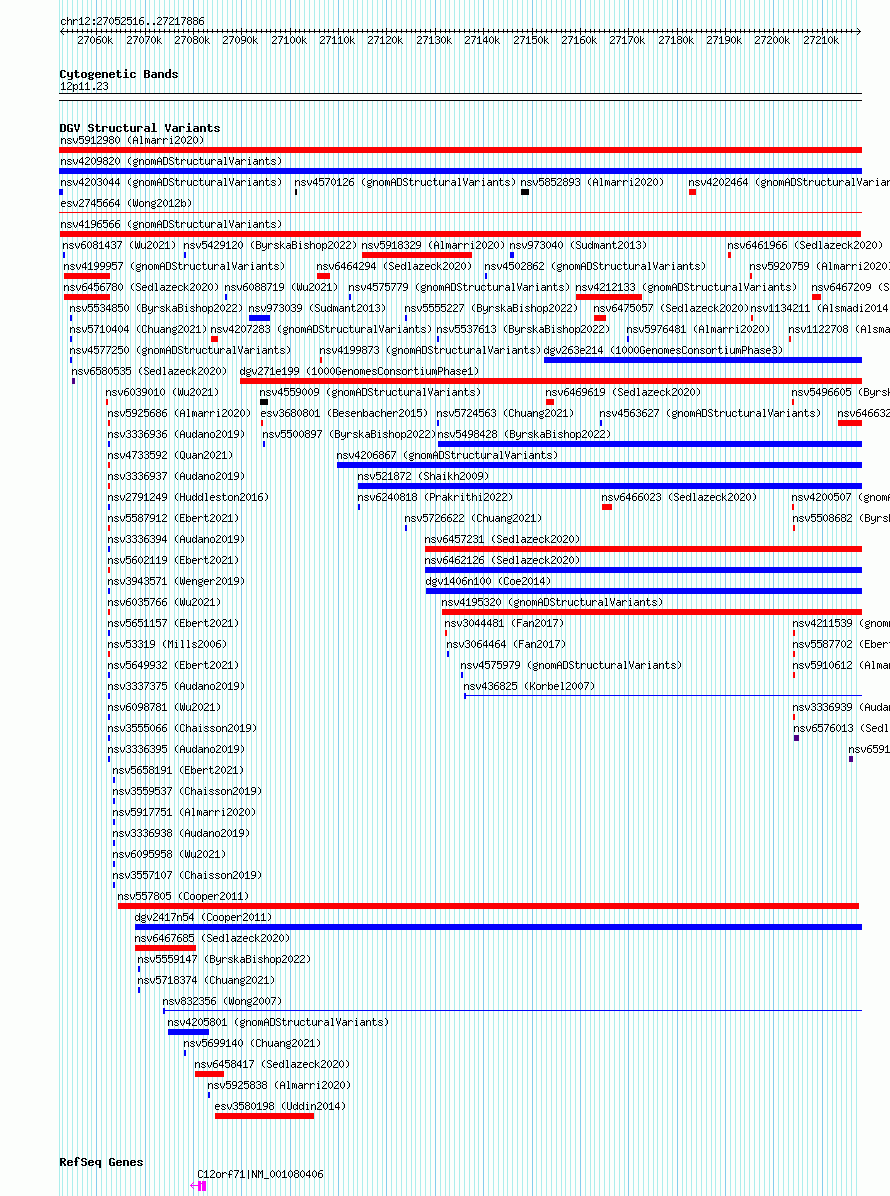The height and width of the screenshot is (1196, 890).
Task: Select the nsv6466023 (Sedlazeck2020) red marker
Action: (607, 507)
